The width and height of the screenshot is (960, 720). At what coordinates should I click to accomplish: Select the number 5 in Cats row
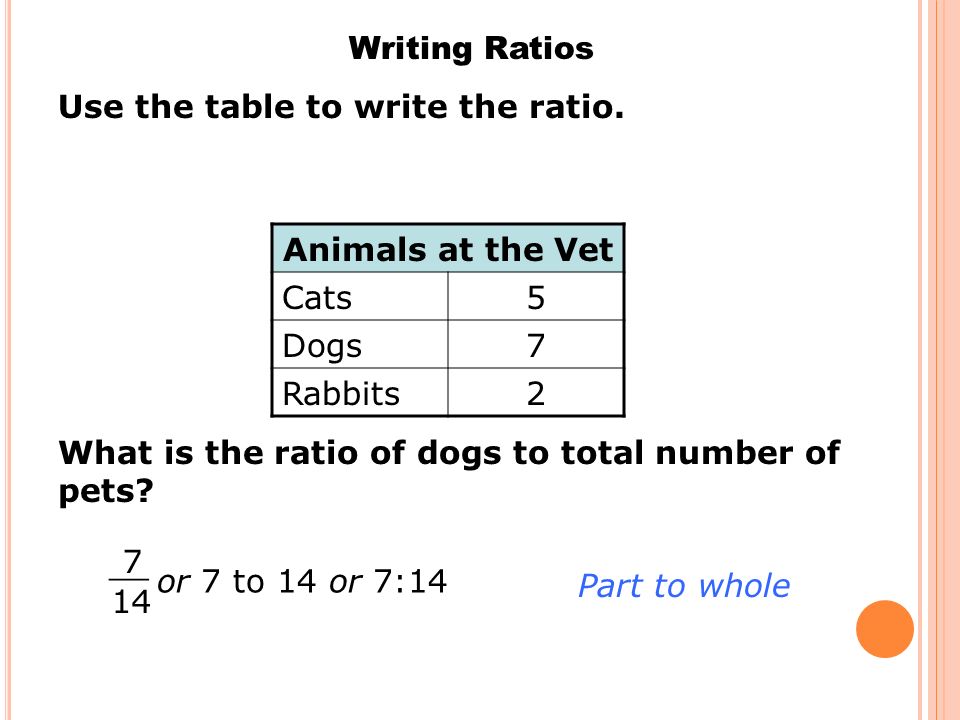coord(536,298)
